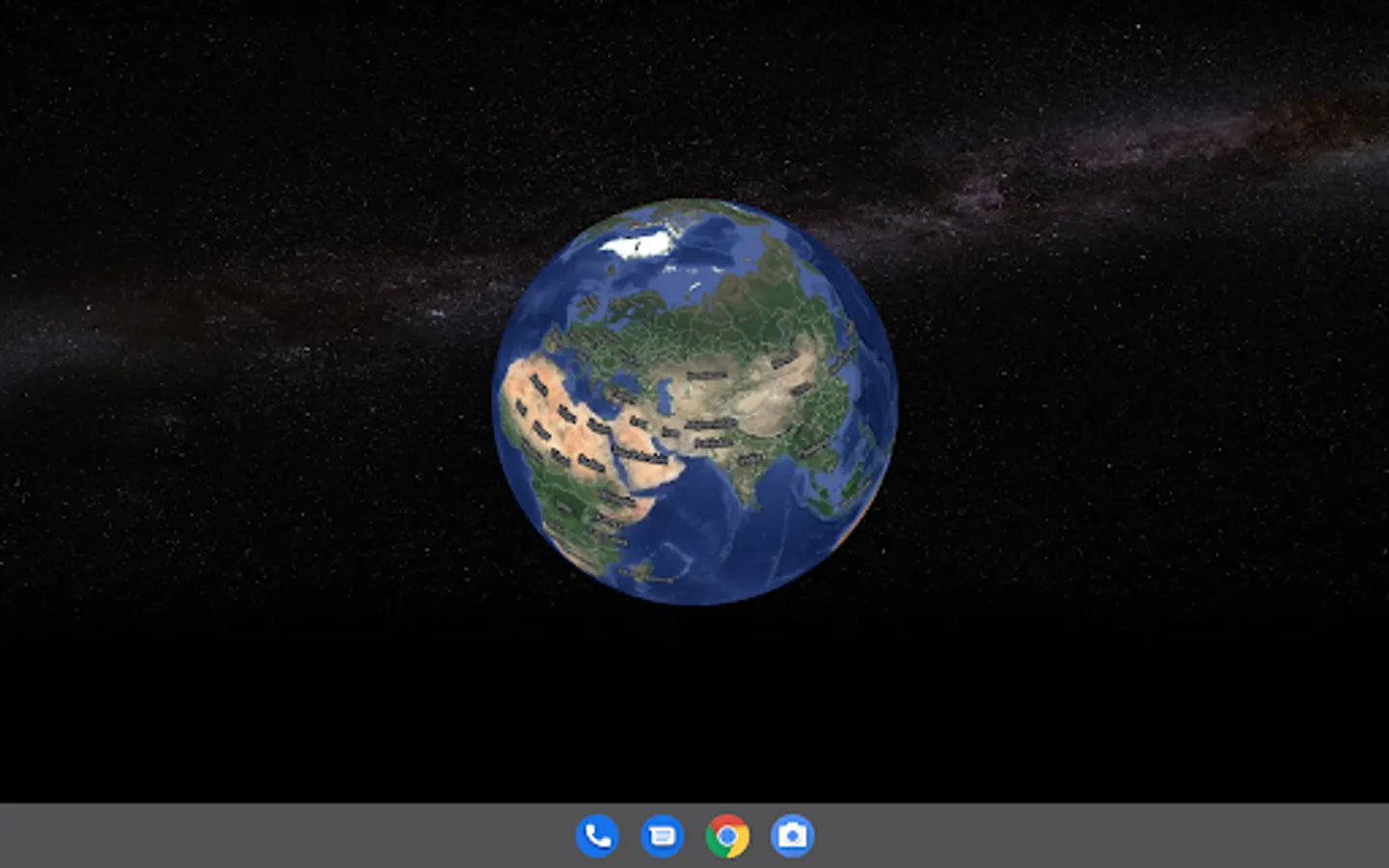
Task: Start the Camera app from the dock
Action: [792, 835]
